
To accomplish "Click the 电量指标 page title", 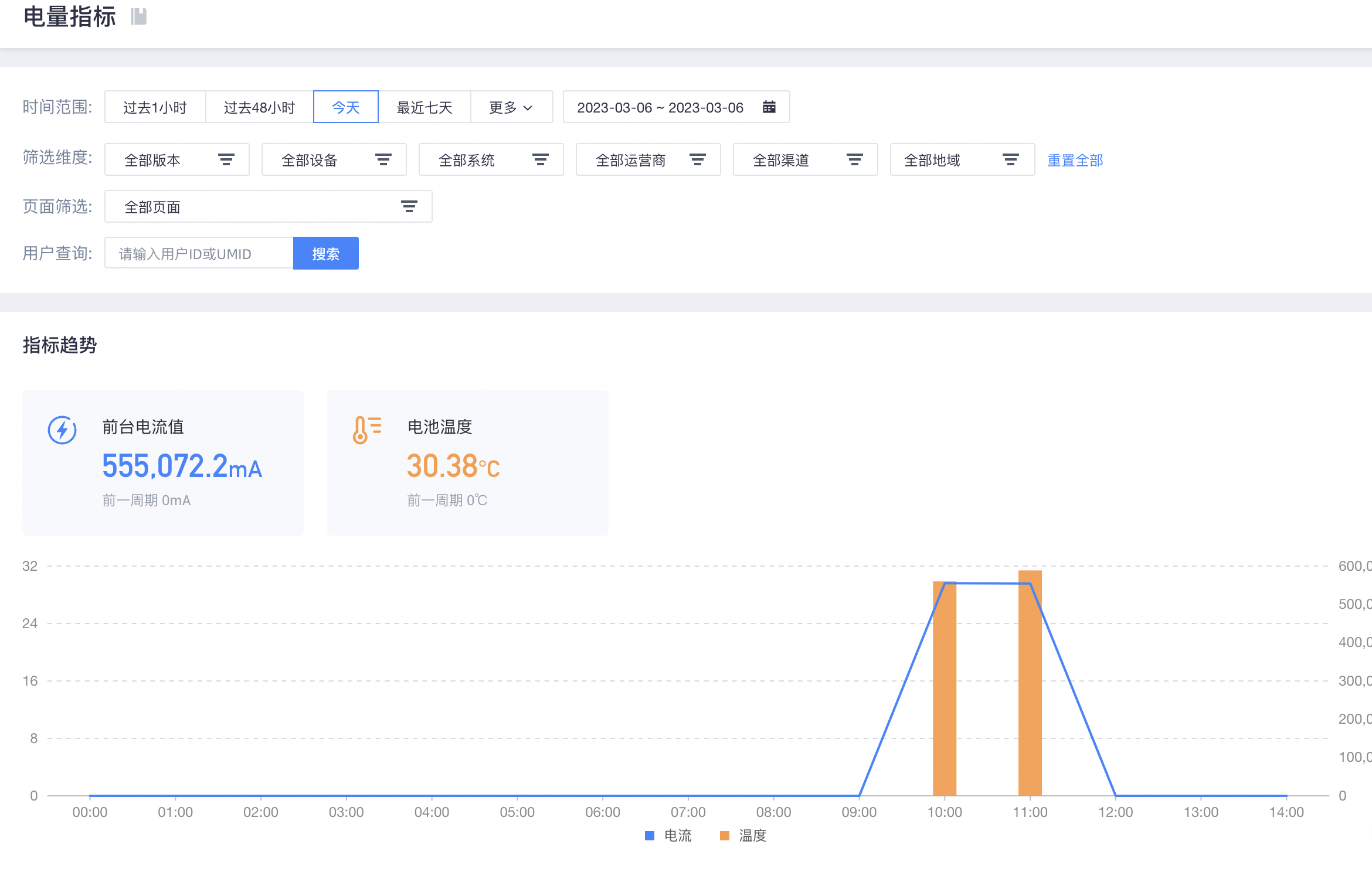I will click(x=70, y=16).
